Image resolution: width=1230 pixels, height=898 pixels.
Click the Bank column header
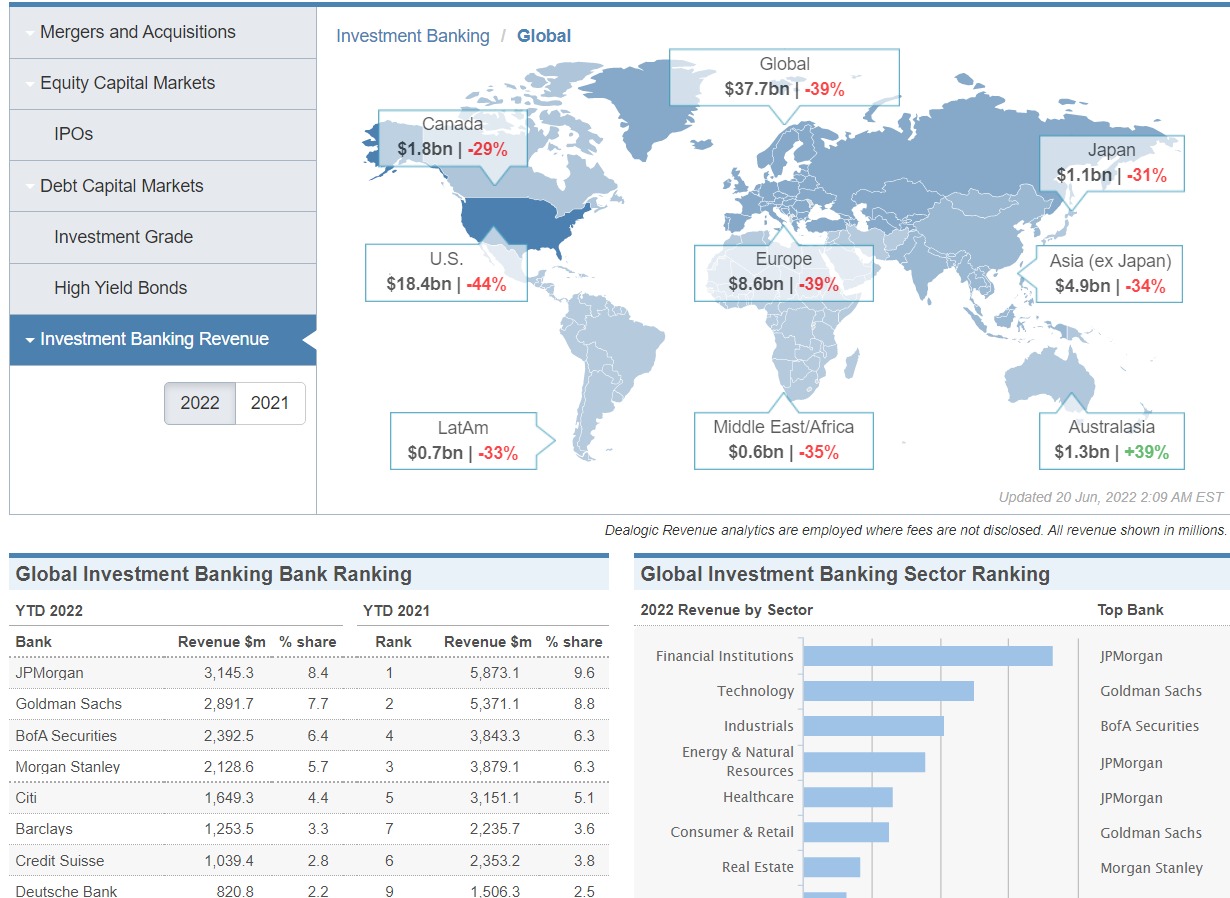(34, 642)
